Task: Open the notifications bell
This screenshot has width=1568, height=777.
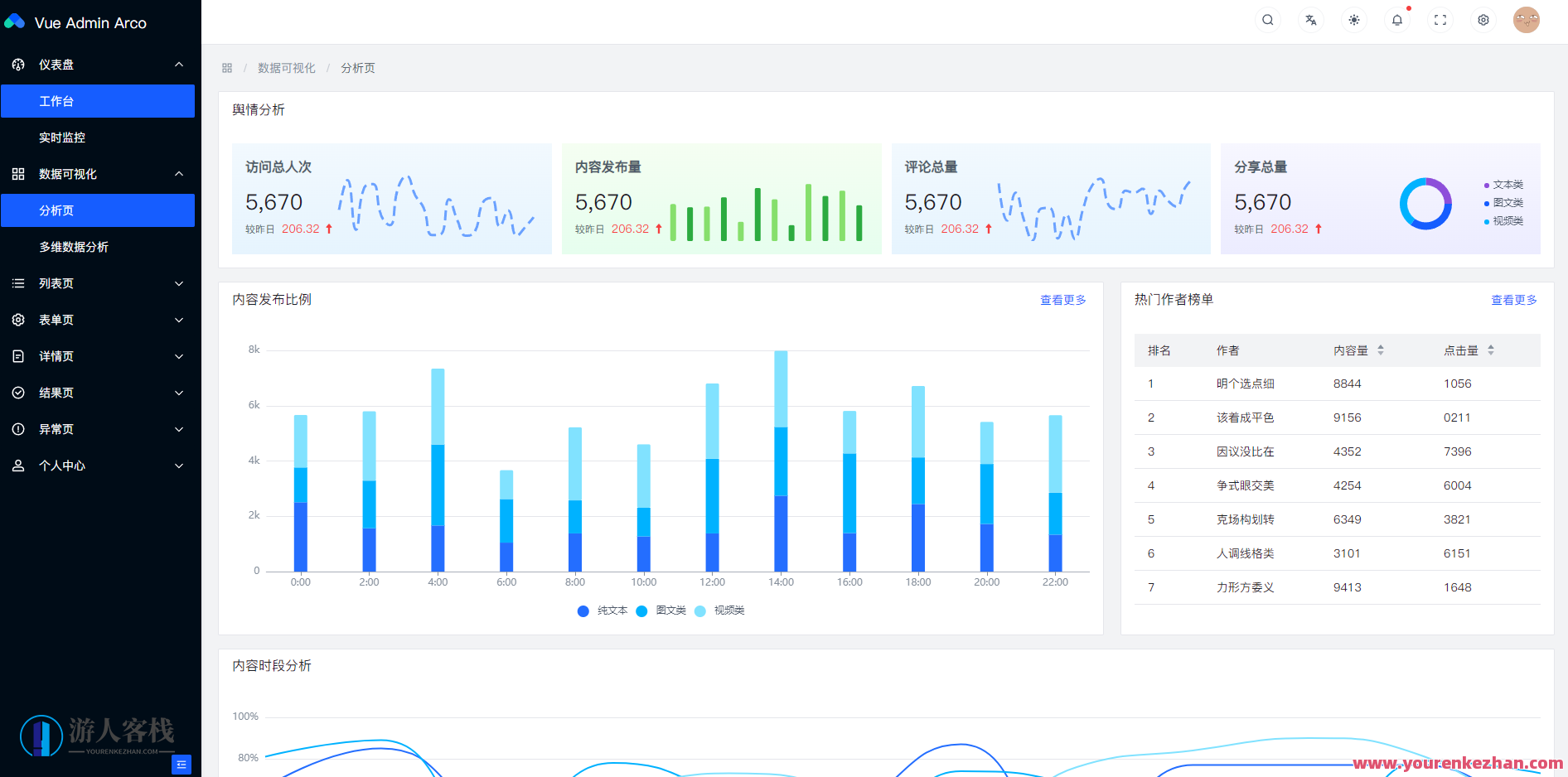Action: pyautogui.click(x=1396, y=19)
